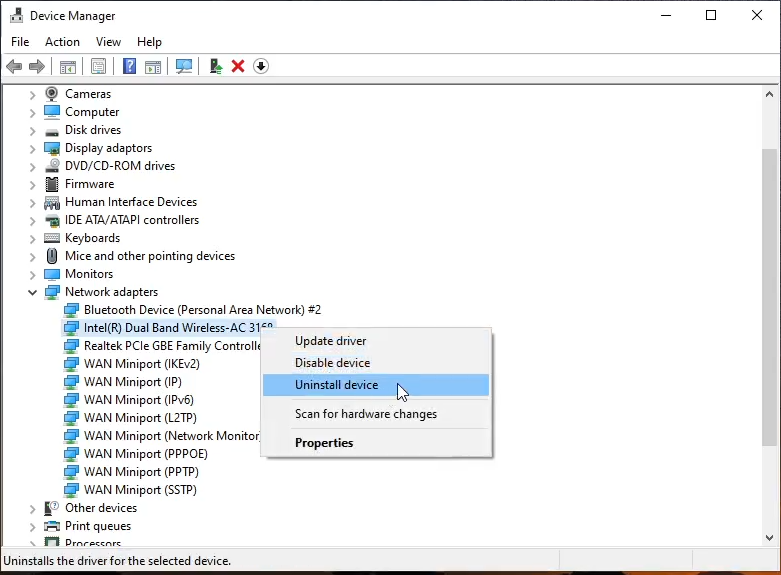Expand the Cameras node
Screen dimensions: 781x575
pos(32,95)
